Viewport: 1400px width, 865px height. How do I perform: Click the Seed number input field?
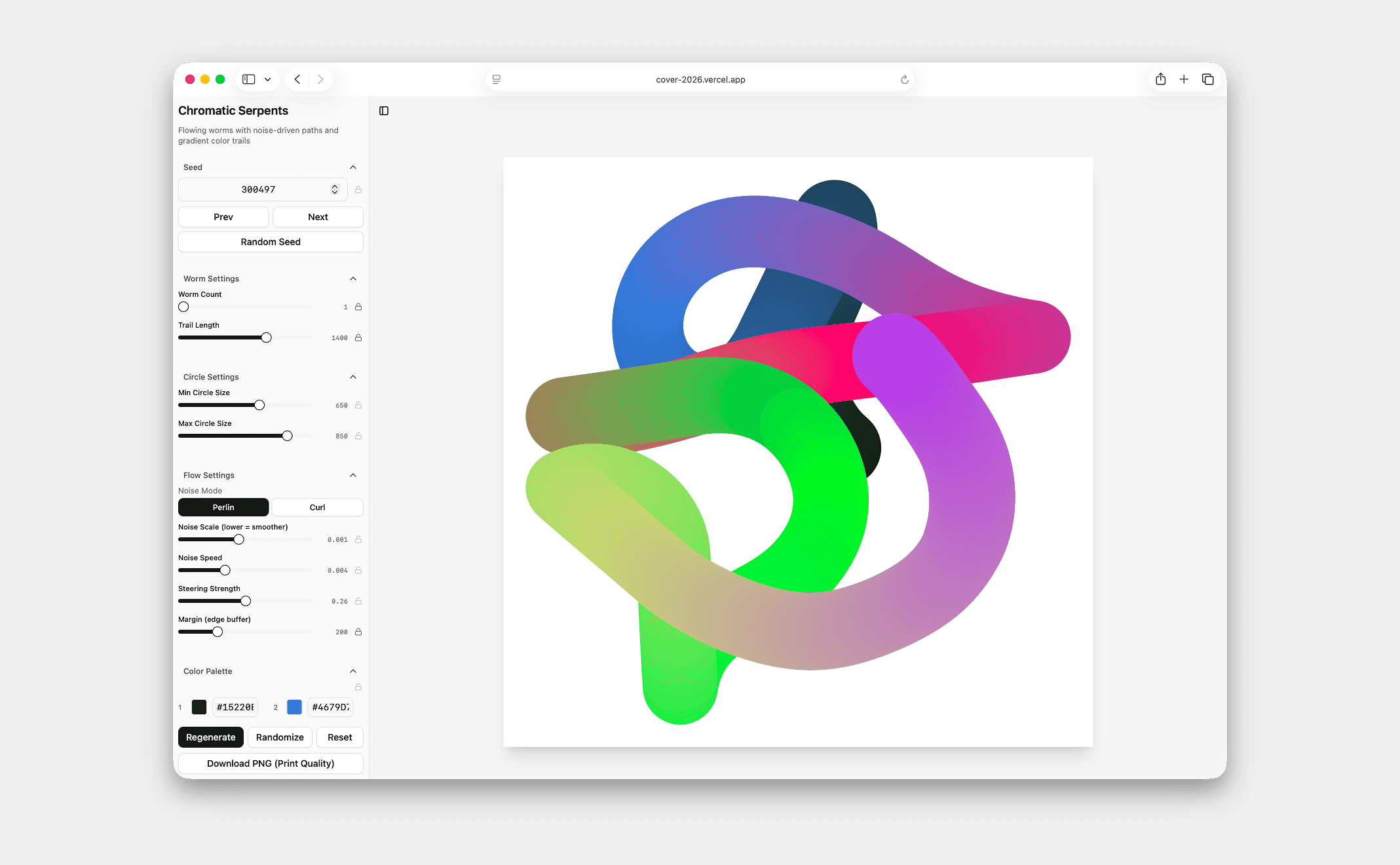pyautogui.click(x=263, y=189)
